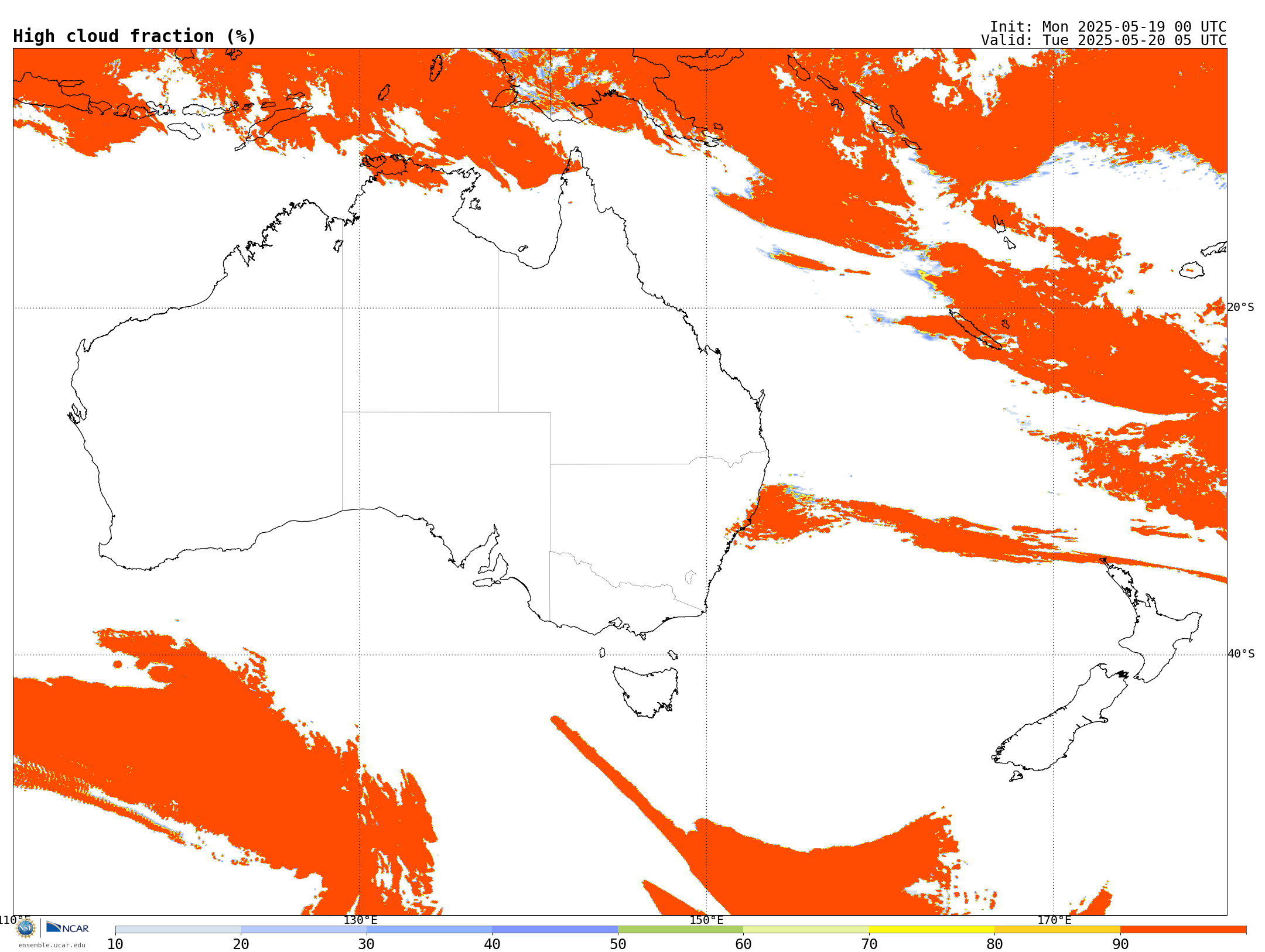Image resolution: width=1265 pixels, height=952 pixels.
Task: Click the NSF logo icon
Action: point(26,928)
